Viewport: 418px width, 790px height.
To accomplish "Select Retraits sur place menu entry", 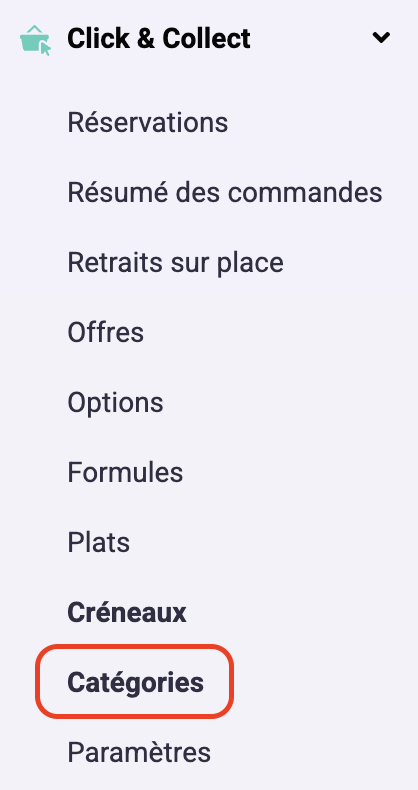I will 175,262.
